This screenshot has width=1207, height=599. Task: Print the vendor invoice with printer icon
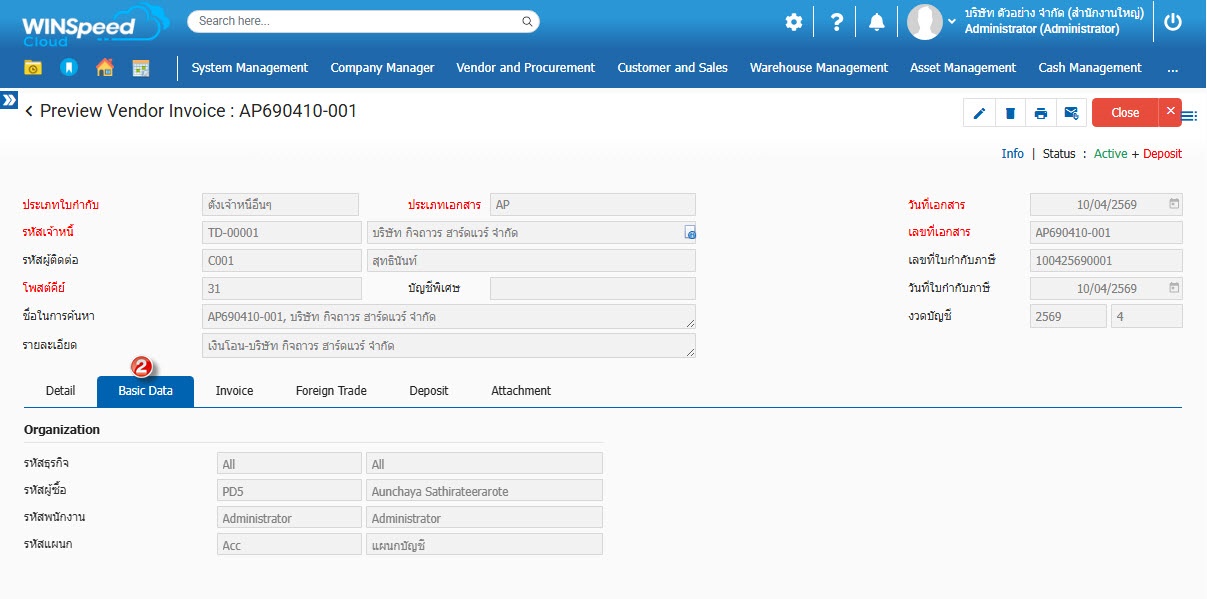point(1041,113)
